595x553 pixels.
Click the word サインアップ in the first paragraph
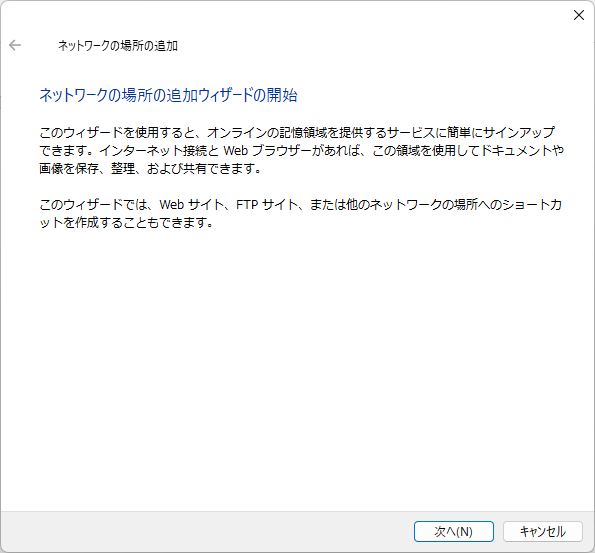click(x=519, y=132)
